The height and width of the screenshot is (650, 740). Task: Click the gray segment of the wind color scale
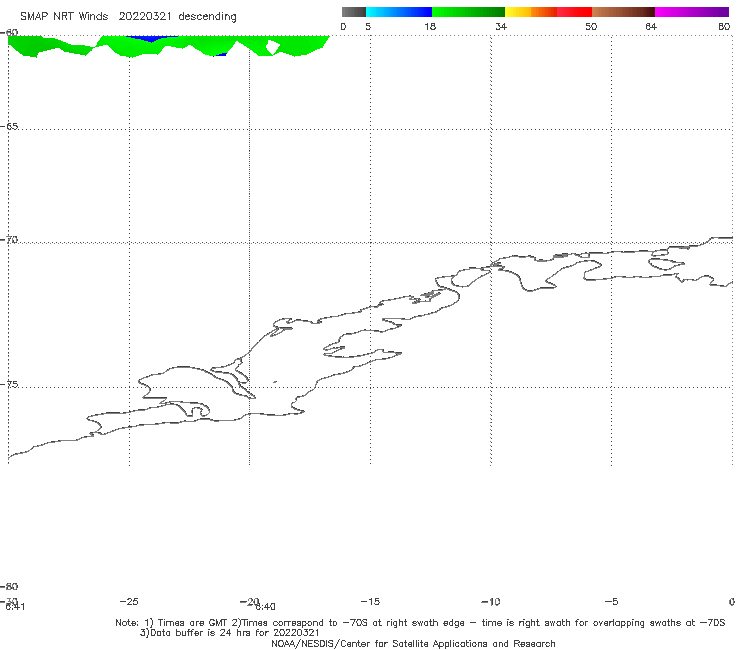(353, 12)
